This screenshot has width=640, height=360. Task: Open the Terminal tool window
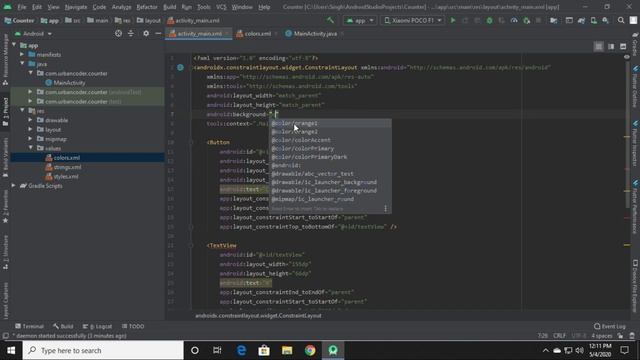[x=29, y=326]
